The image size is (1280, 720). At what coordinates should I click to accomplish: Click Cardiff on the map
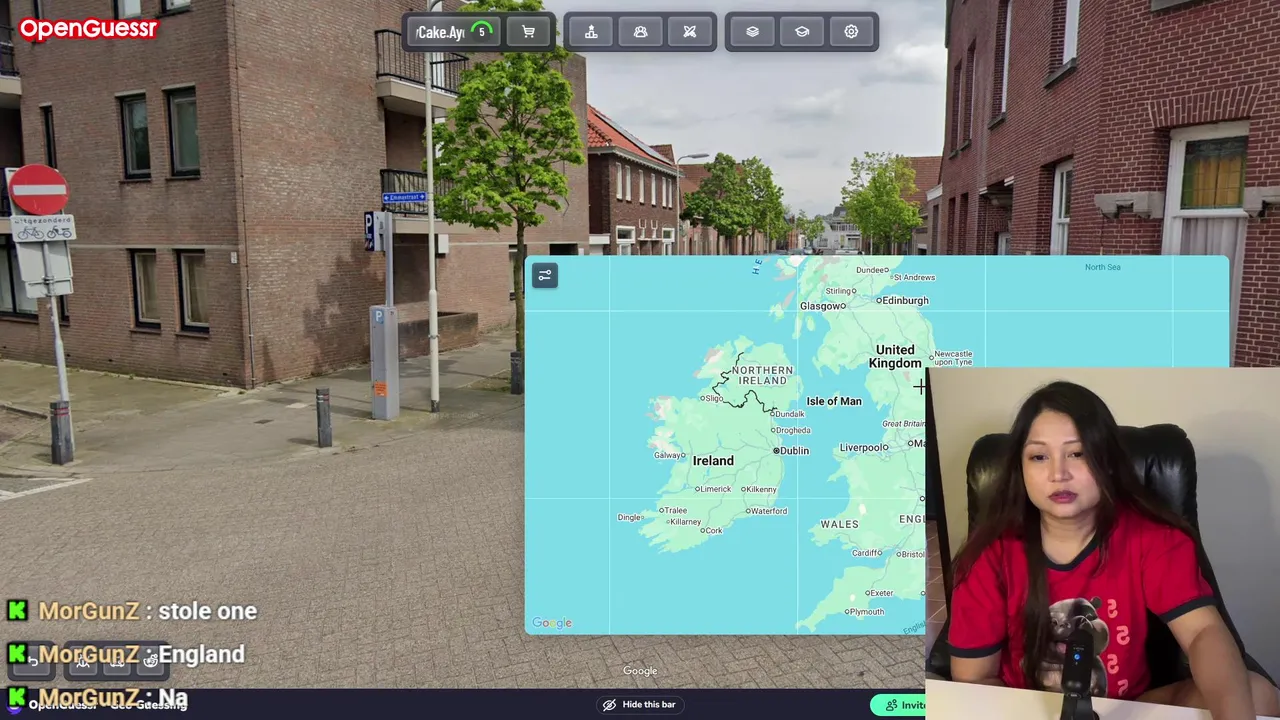tap(866, 553)
